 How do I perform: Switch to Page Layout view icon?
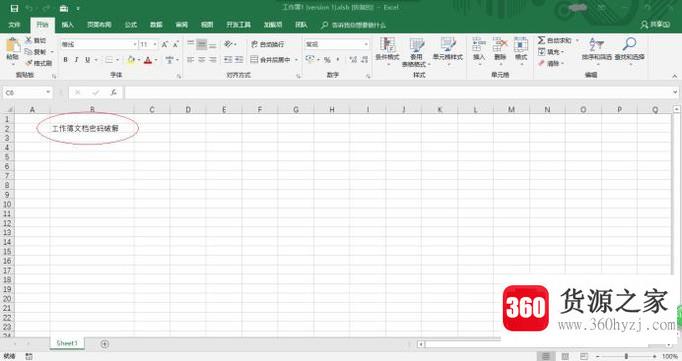coord(565,356)
